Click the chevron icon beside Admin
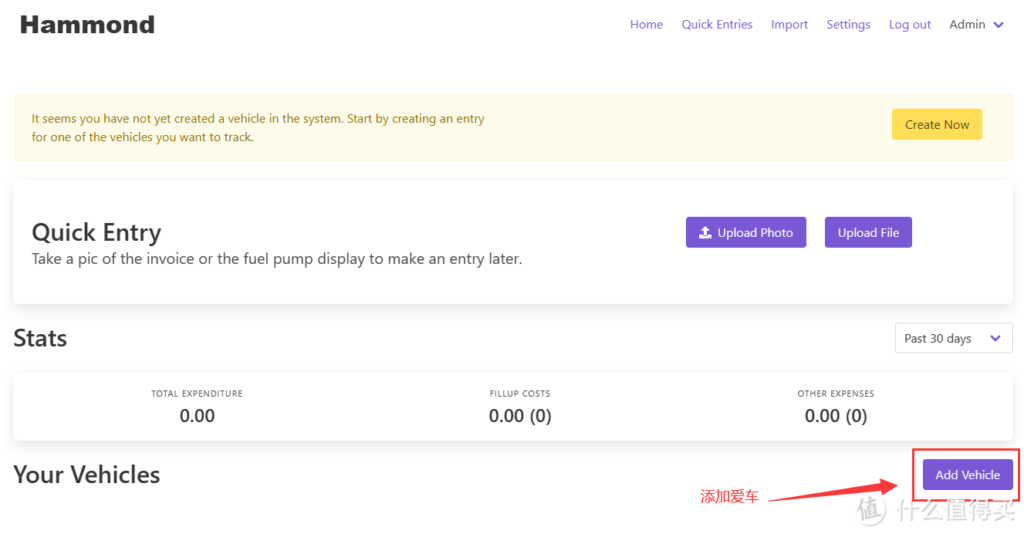The height and width of the screenshot is (534, 1024). click(998, 25)
